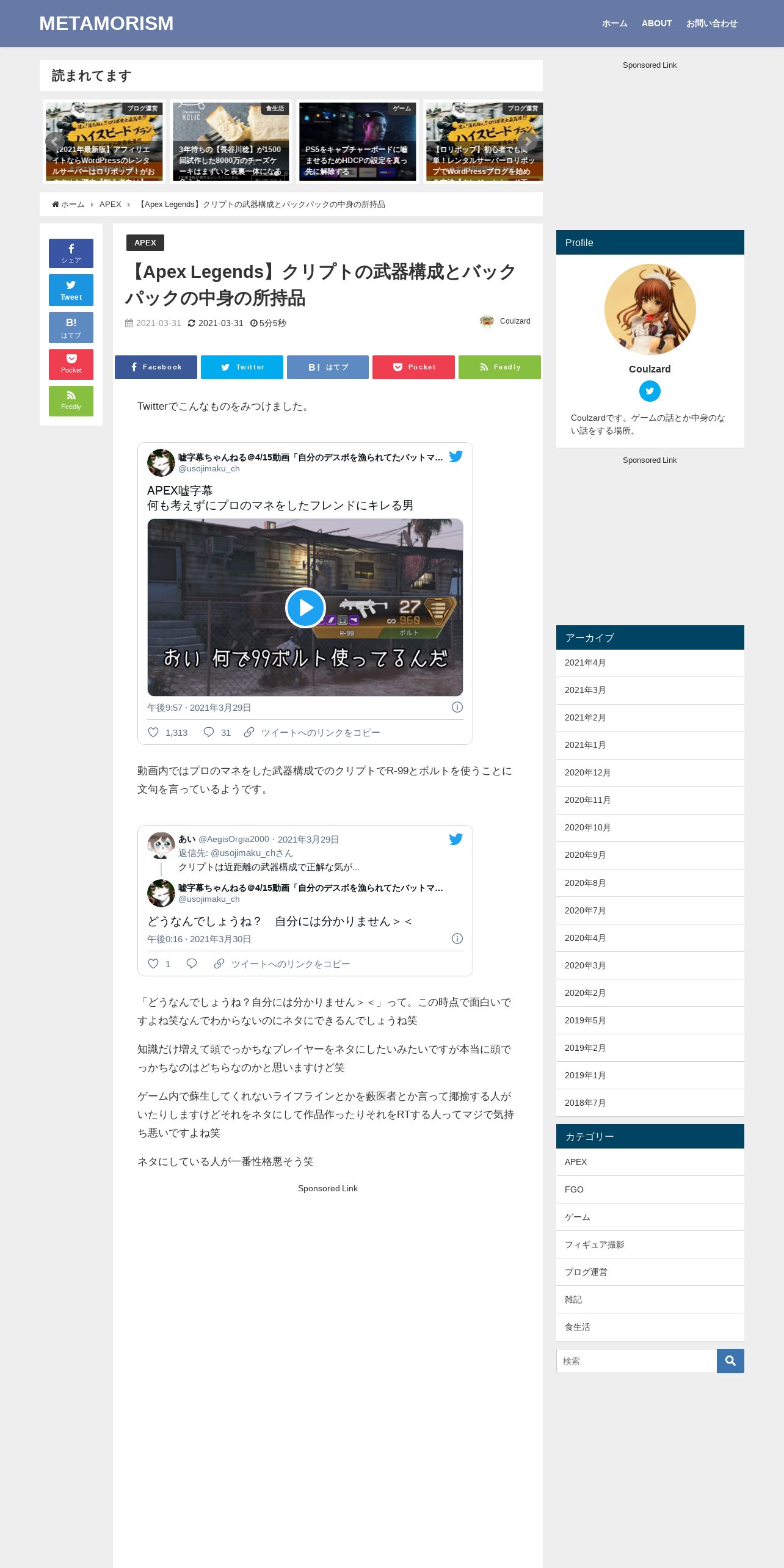784x1568 pixels.
Task: Share the article on Twitter
Action: [242, 367]
